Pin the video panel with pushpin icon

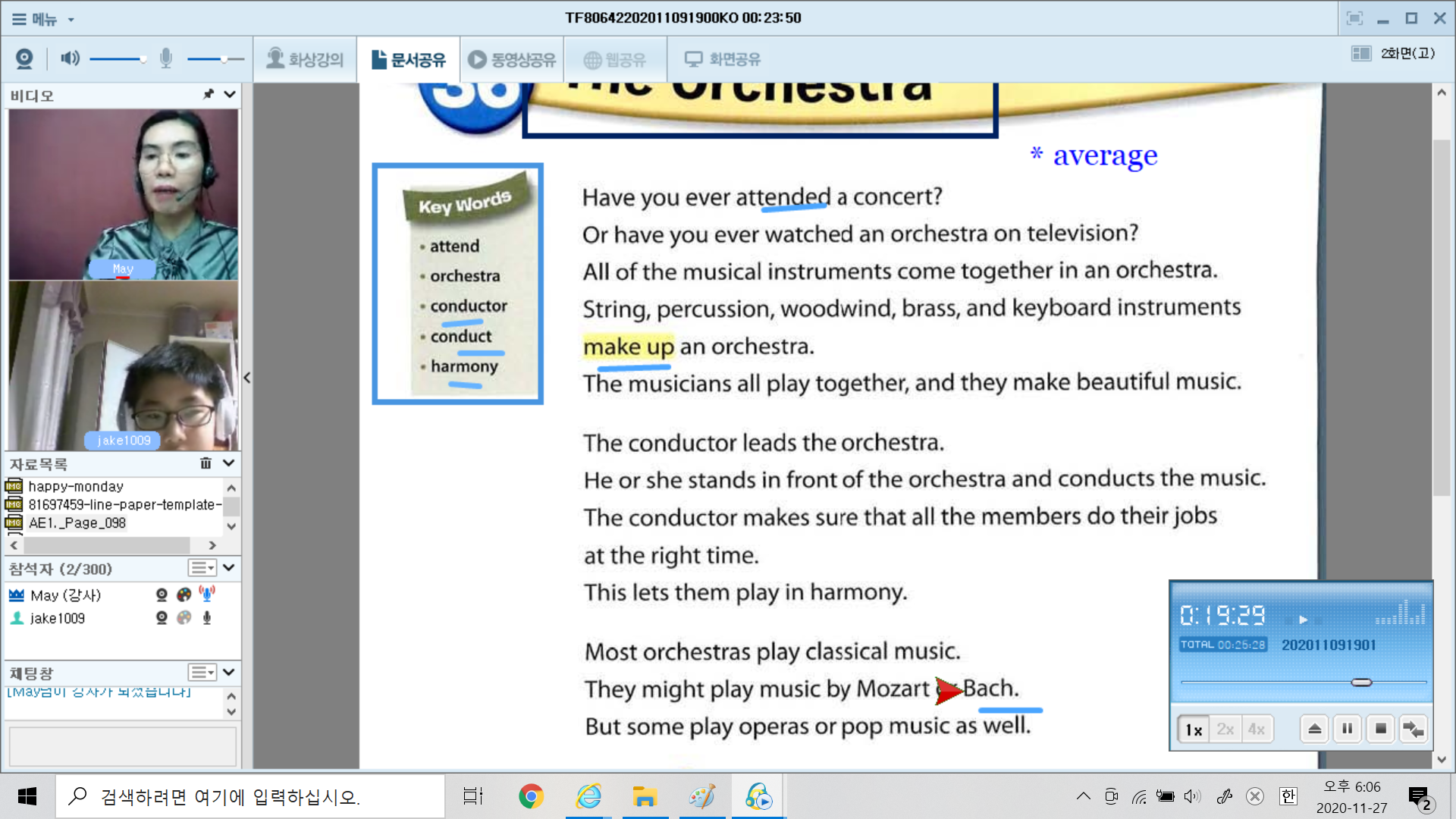click(209, 94)
